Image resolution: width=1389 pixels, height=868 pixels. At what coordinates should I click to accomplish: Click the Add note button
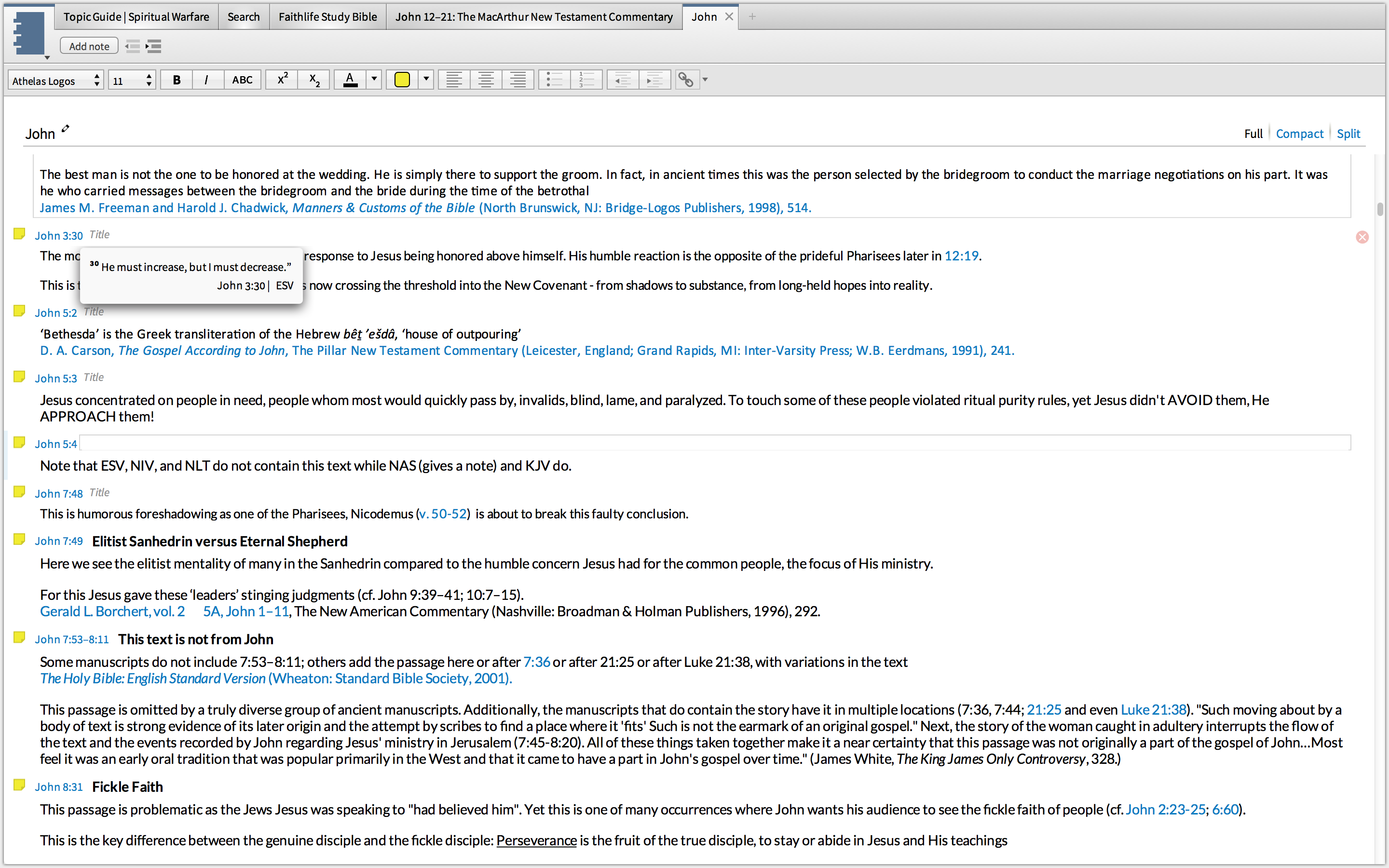[x=89, y=46]
